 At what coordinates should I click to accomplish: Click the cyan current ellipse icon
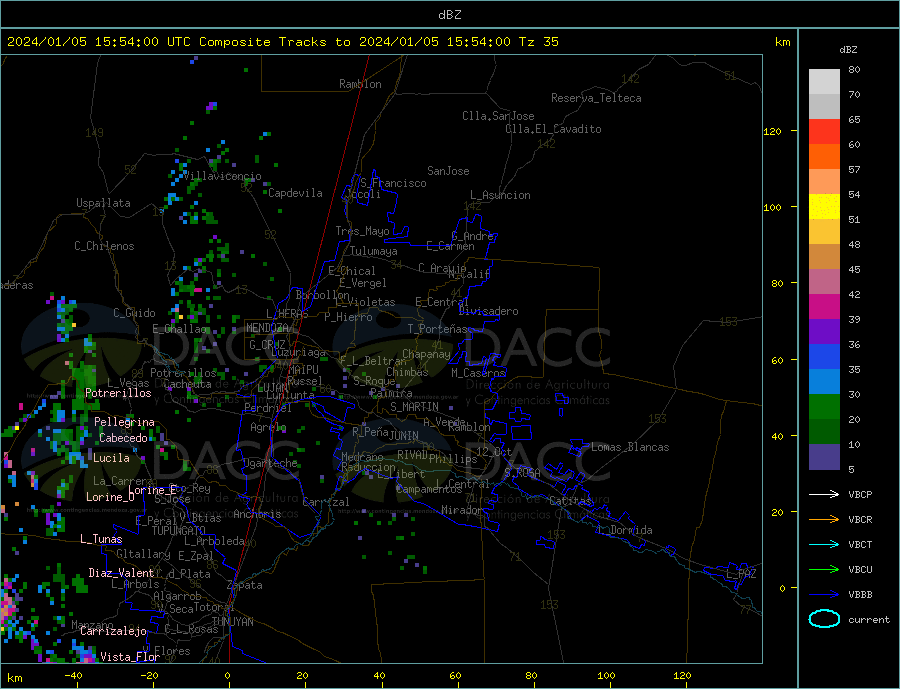click(x=824, y=619)
